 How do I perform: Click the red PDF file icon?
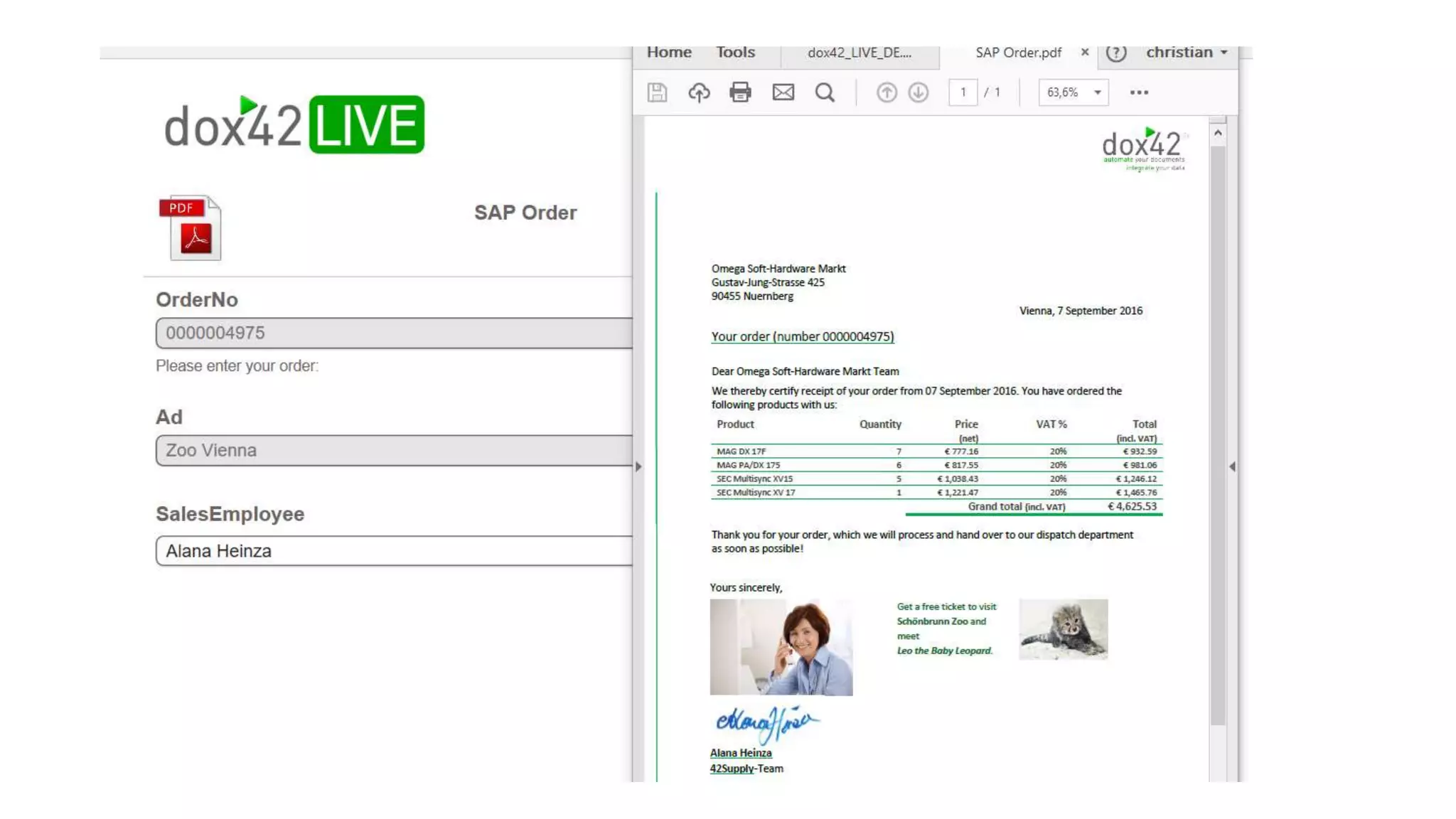pyautogui.click(x=191, y=228)
